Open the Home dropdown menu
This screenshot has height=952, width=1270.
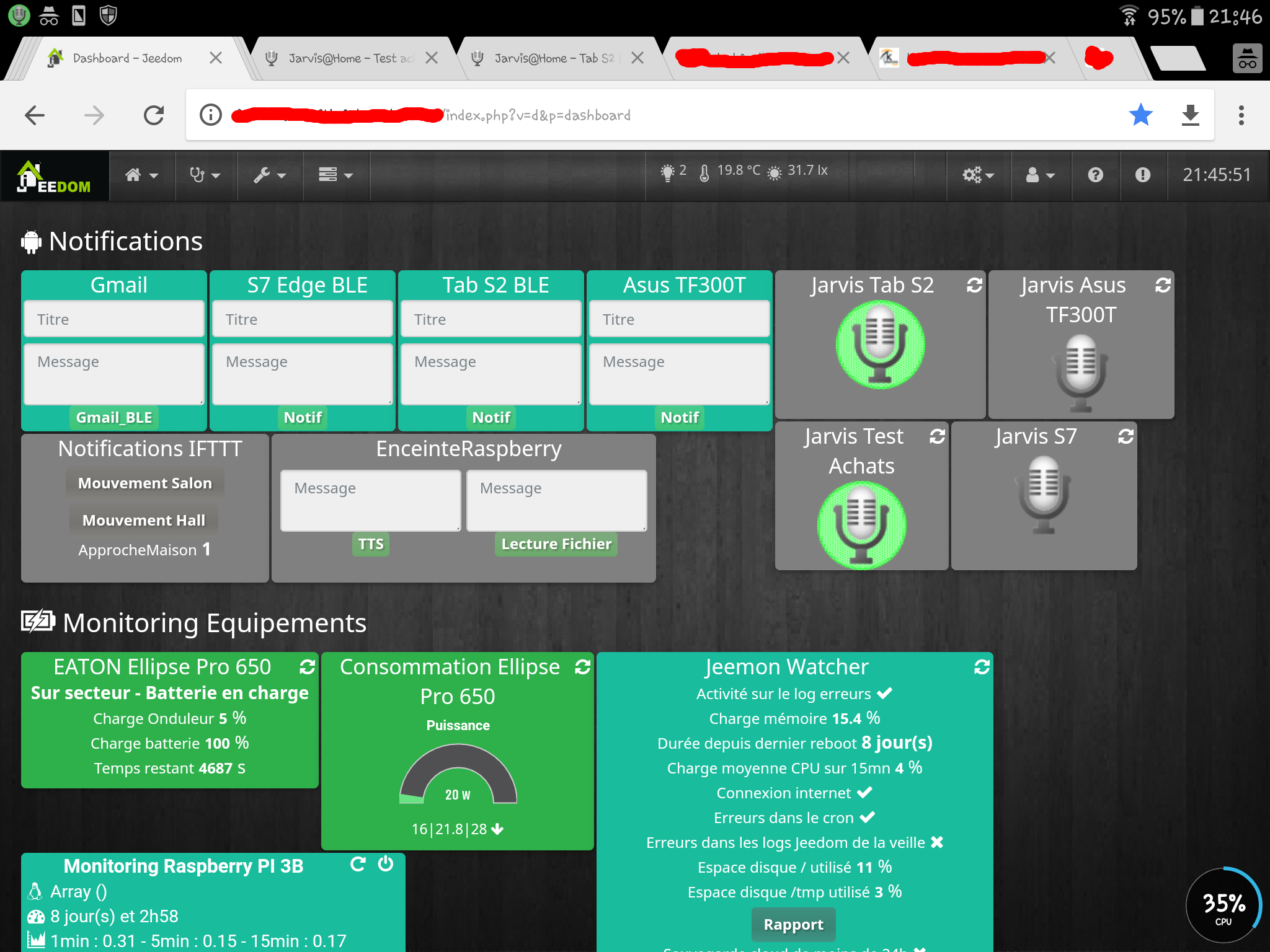pyautogui.click(x=141, y=175)
